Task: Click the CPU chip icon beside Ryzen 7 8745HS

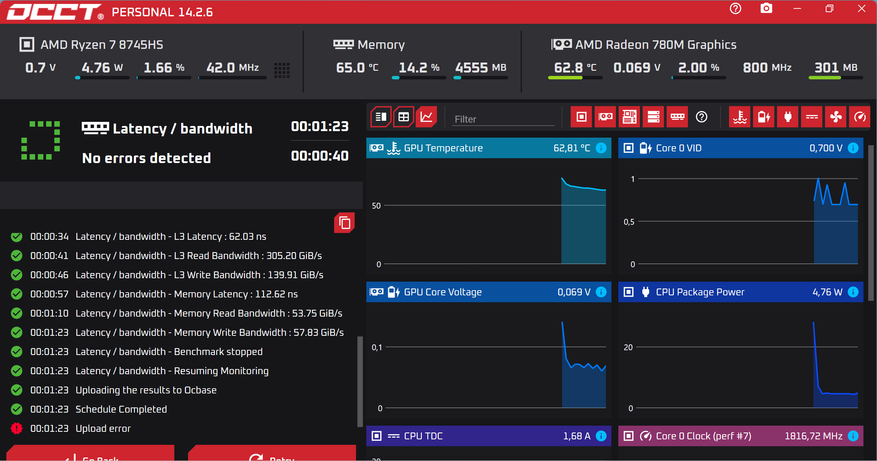Action: 26,45
